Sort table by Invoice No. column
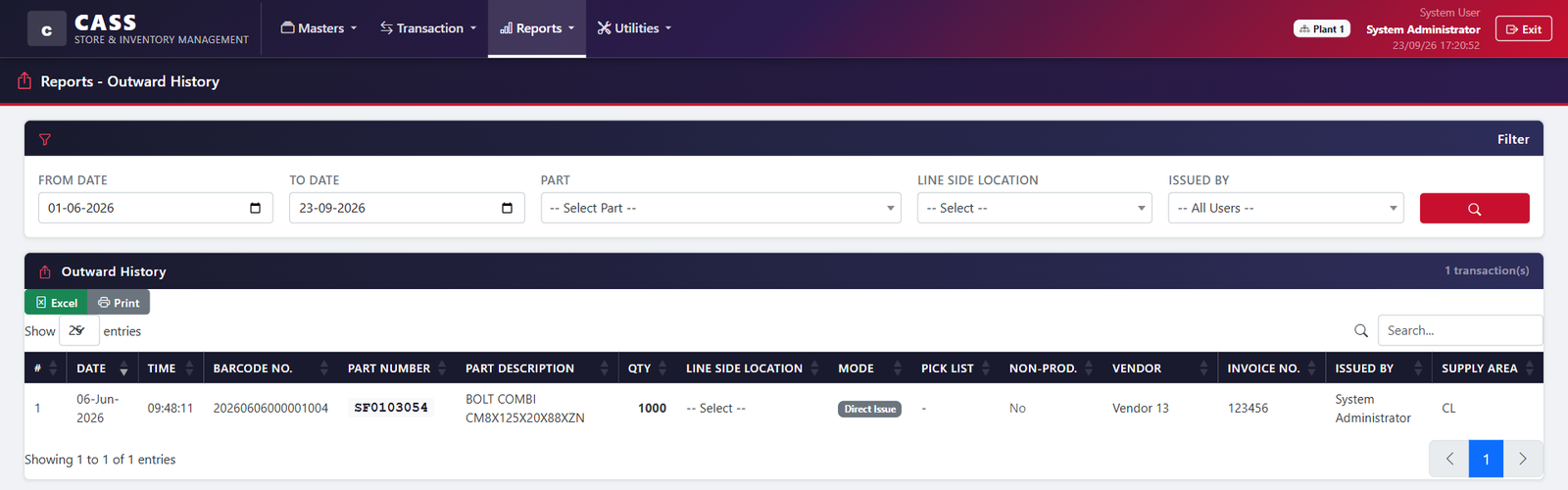 1271,367
